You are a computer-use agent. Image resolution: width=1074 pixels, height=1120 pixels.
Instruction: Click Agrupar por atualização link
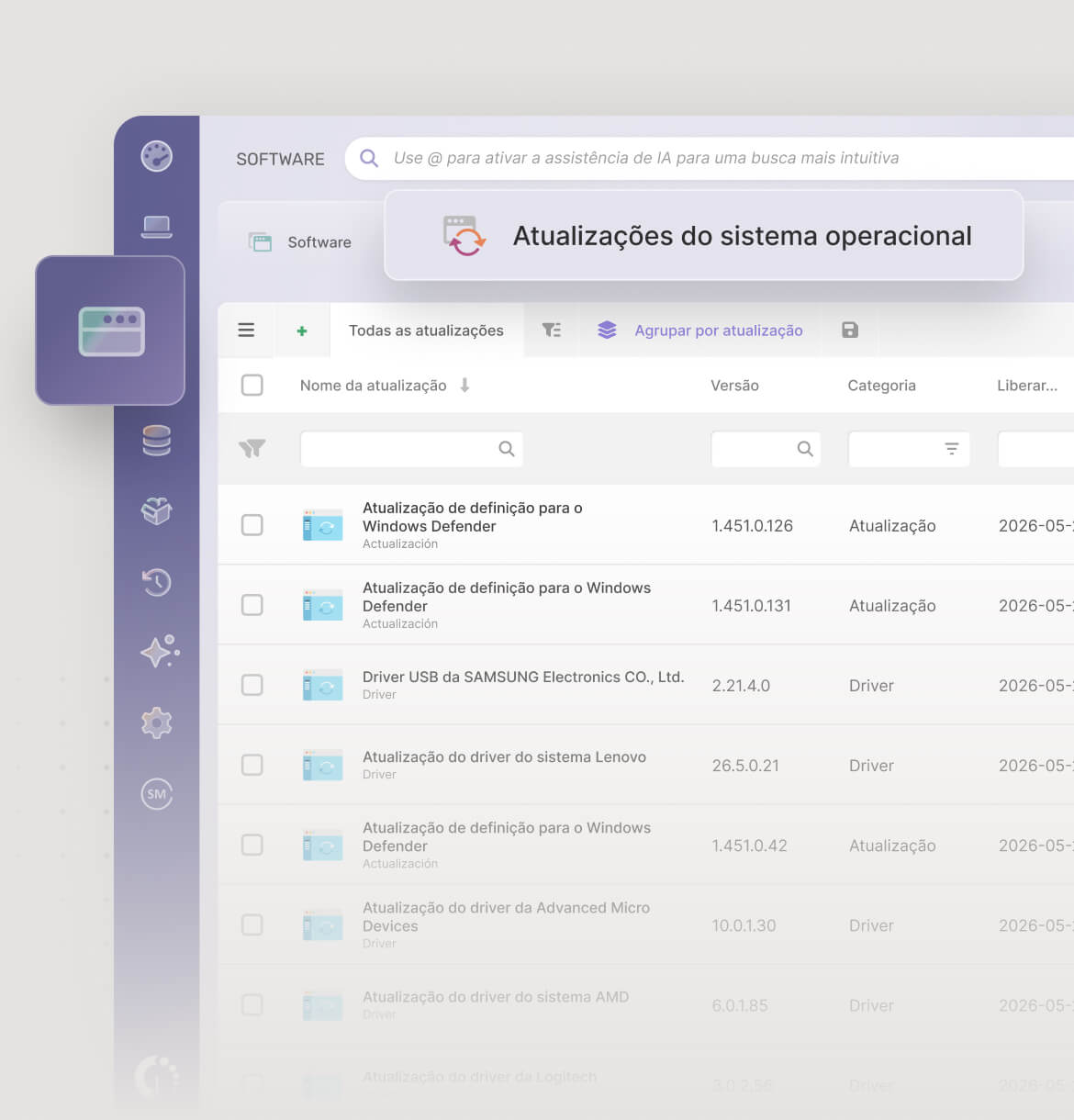pyautogui.click(x=719, y=330)
